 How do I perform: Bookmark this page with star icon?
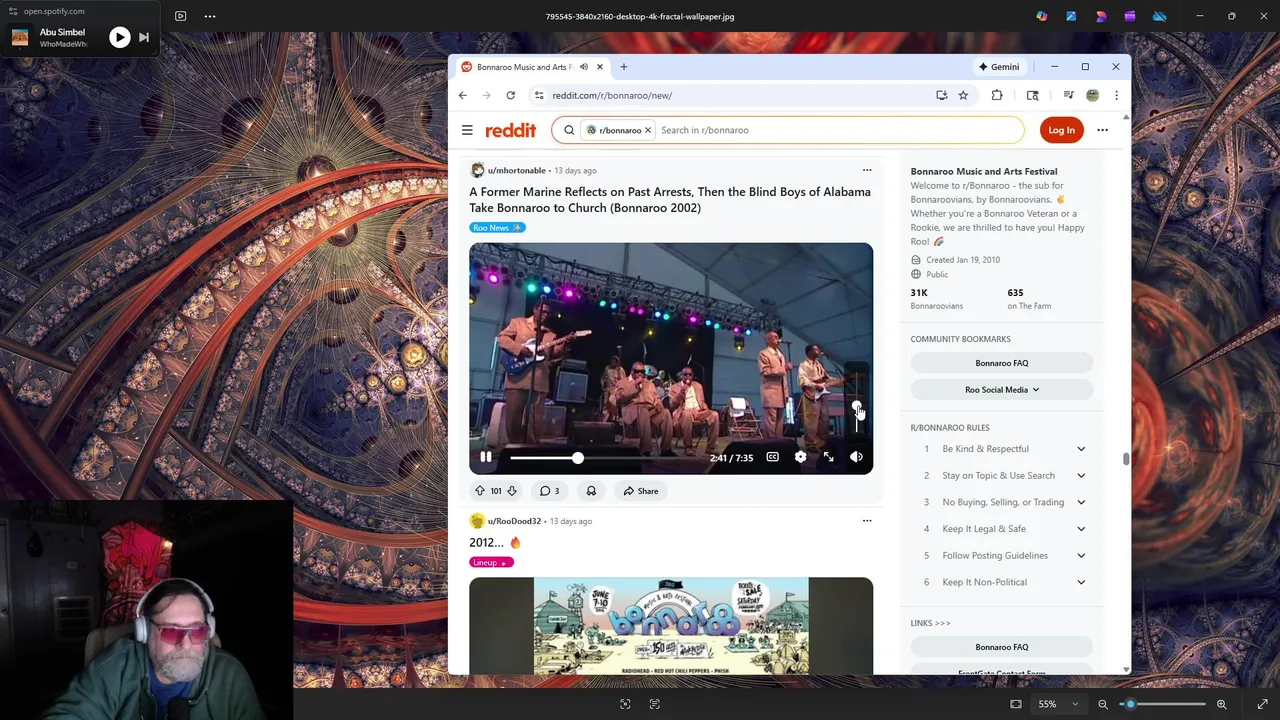click(963, 95)
